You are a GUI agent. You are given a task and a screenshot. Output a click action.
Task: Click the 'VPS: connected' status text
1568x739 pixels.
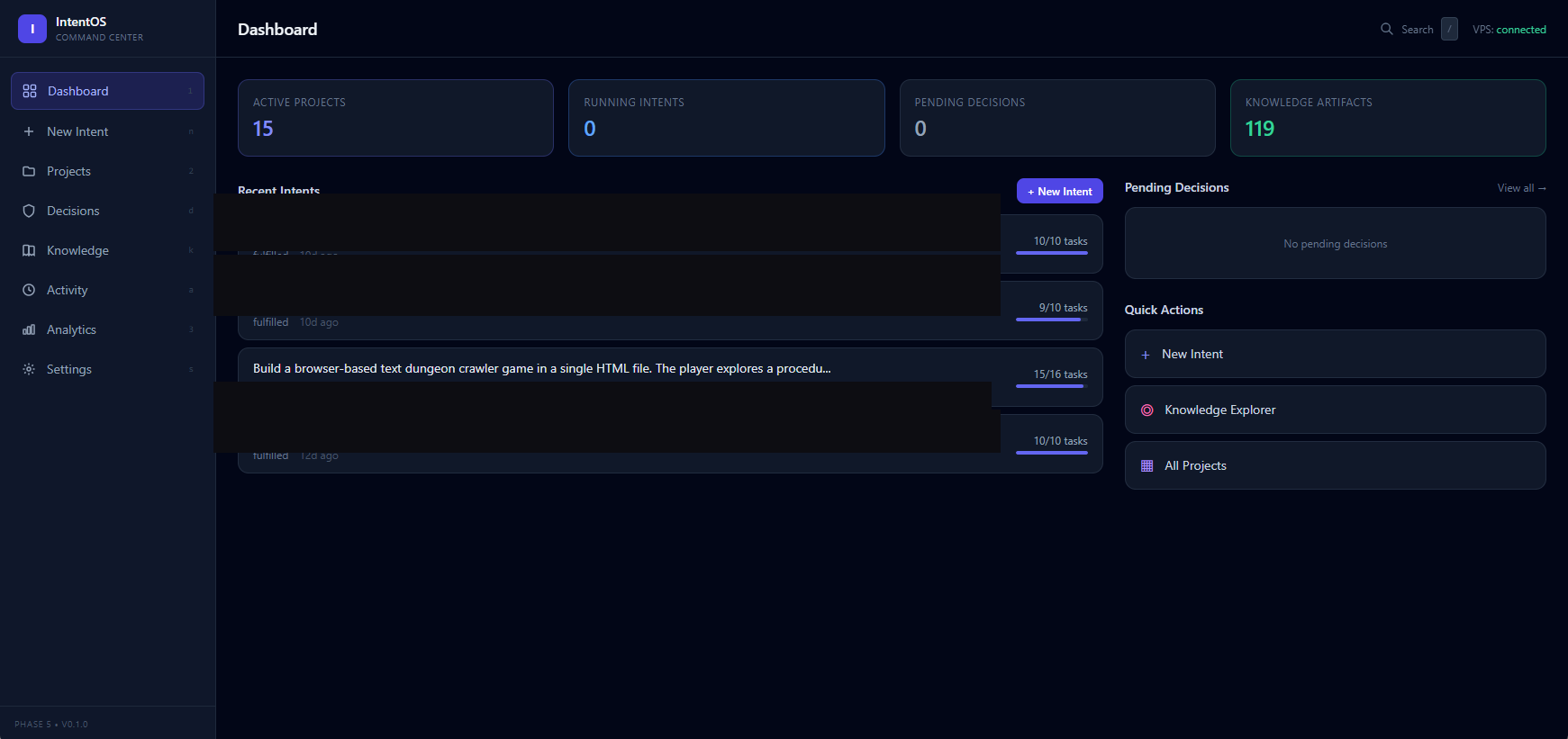(1509, 30)
